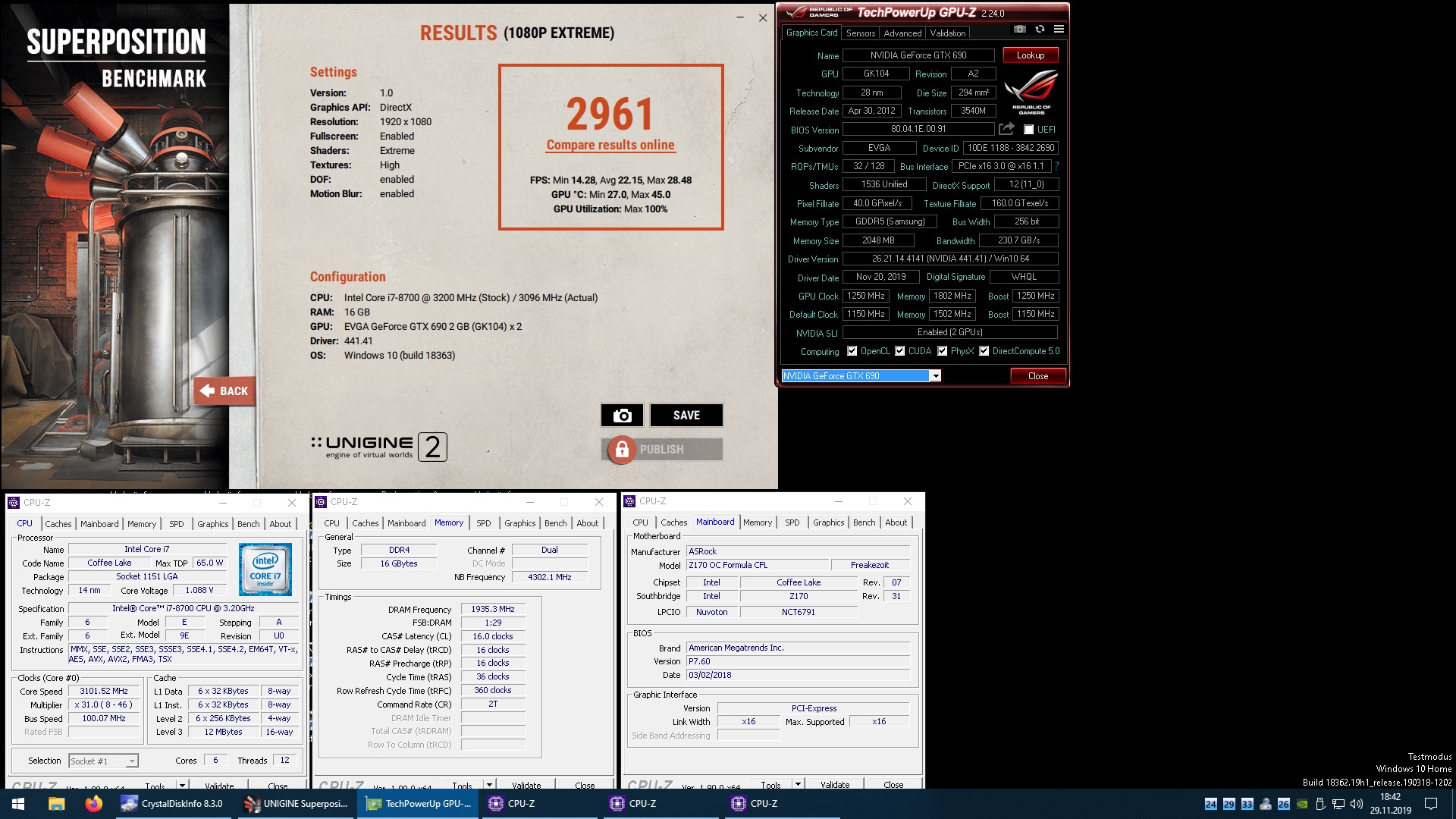Click the Bus Interface question mark

(x=1056, y=166)
